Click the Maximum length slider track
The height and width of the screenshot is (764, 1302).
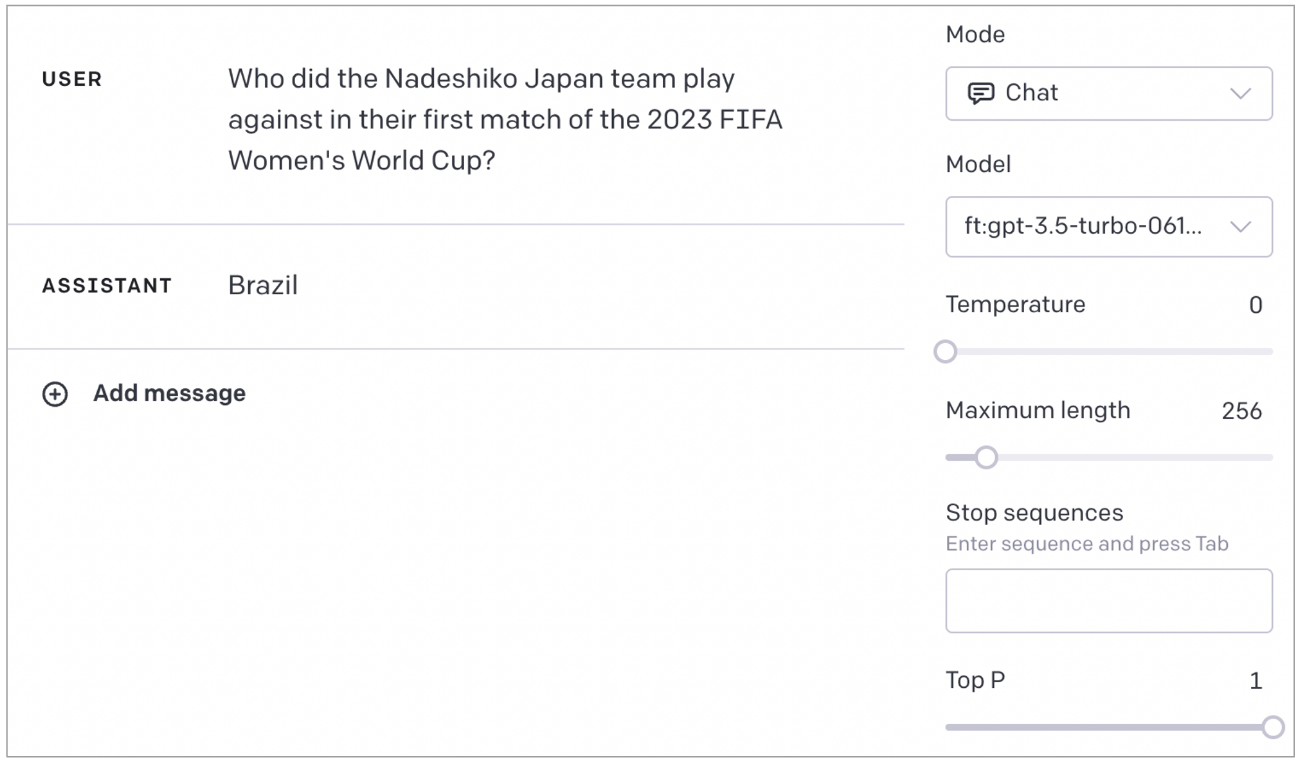tap(1109, 458)
